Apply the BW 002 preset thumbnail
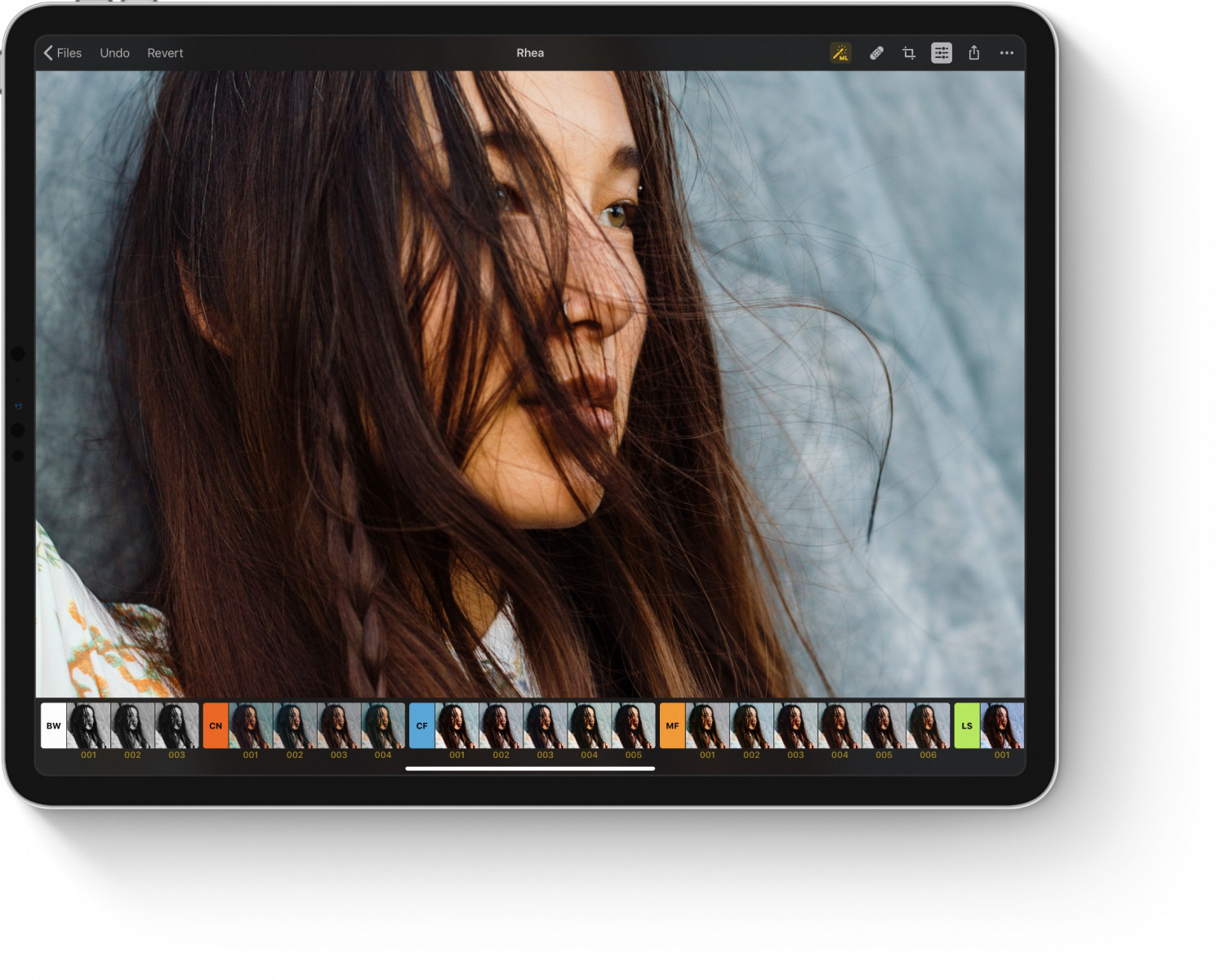The height and width of the screenshot is (980, 1225). [132, 725]
